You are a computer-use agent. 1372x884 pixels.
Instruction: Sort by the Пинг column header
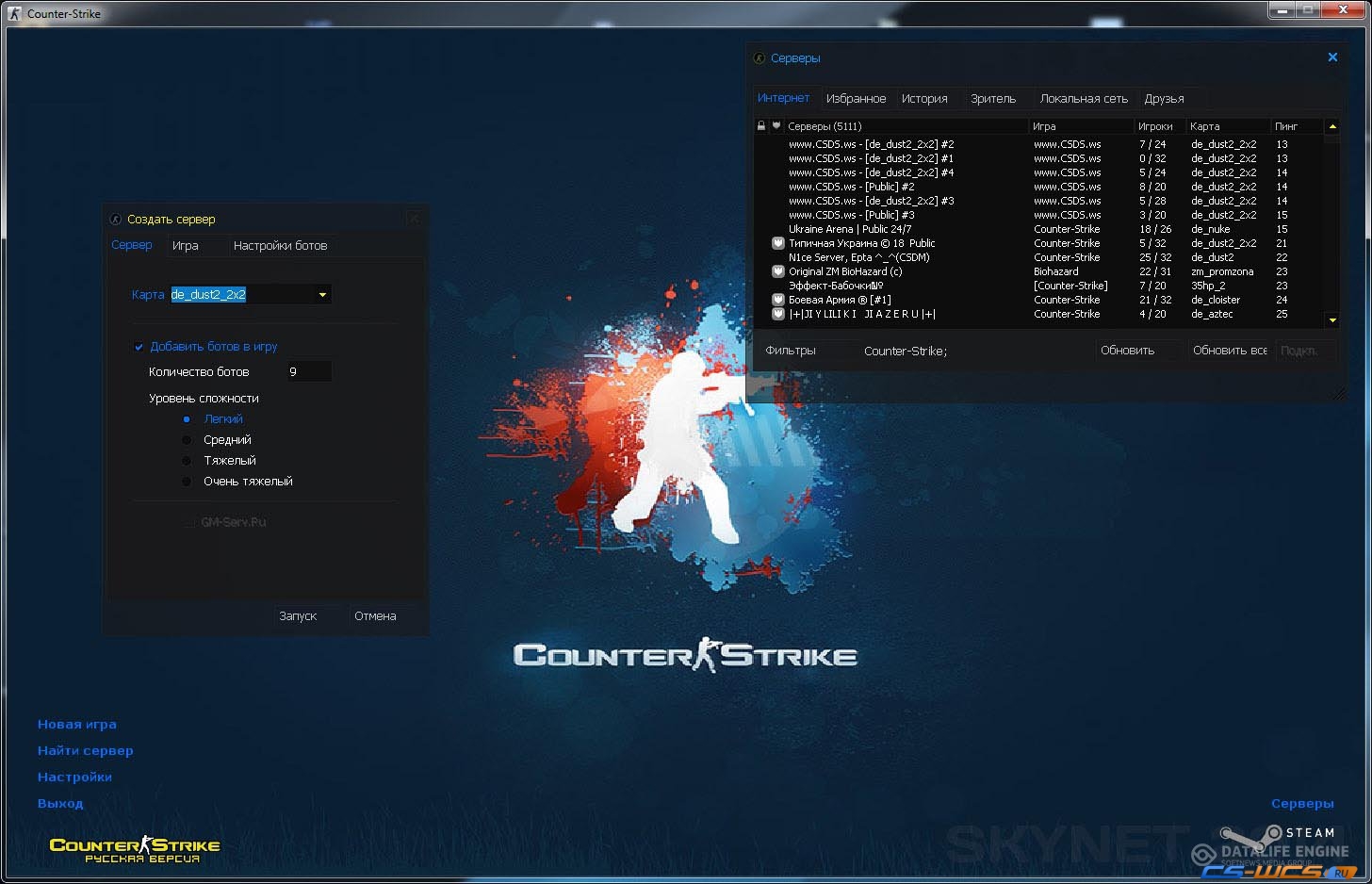[1297, 126]
